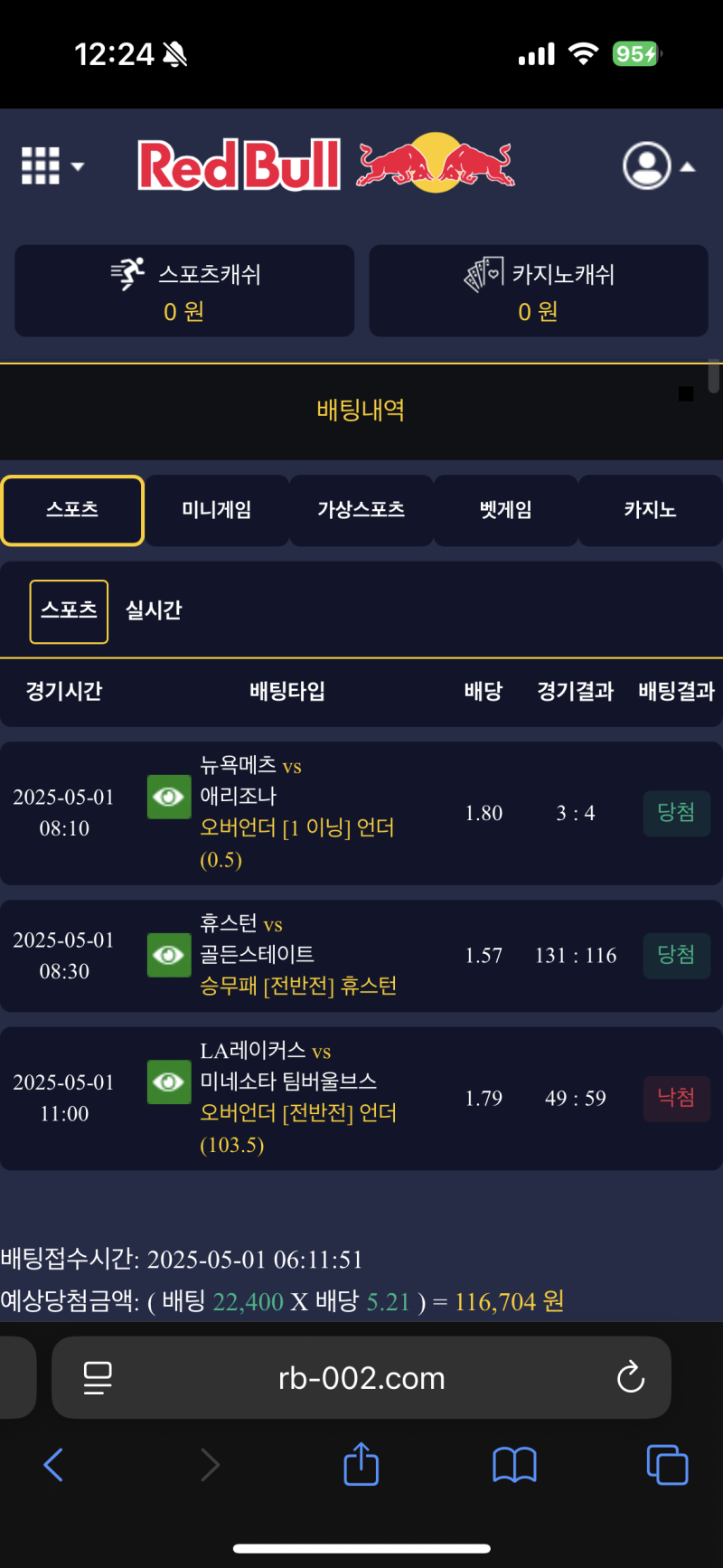723x1568 pixels.
Task: Open the 카지노캐쉬 balance box
Action: 539,291
